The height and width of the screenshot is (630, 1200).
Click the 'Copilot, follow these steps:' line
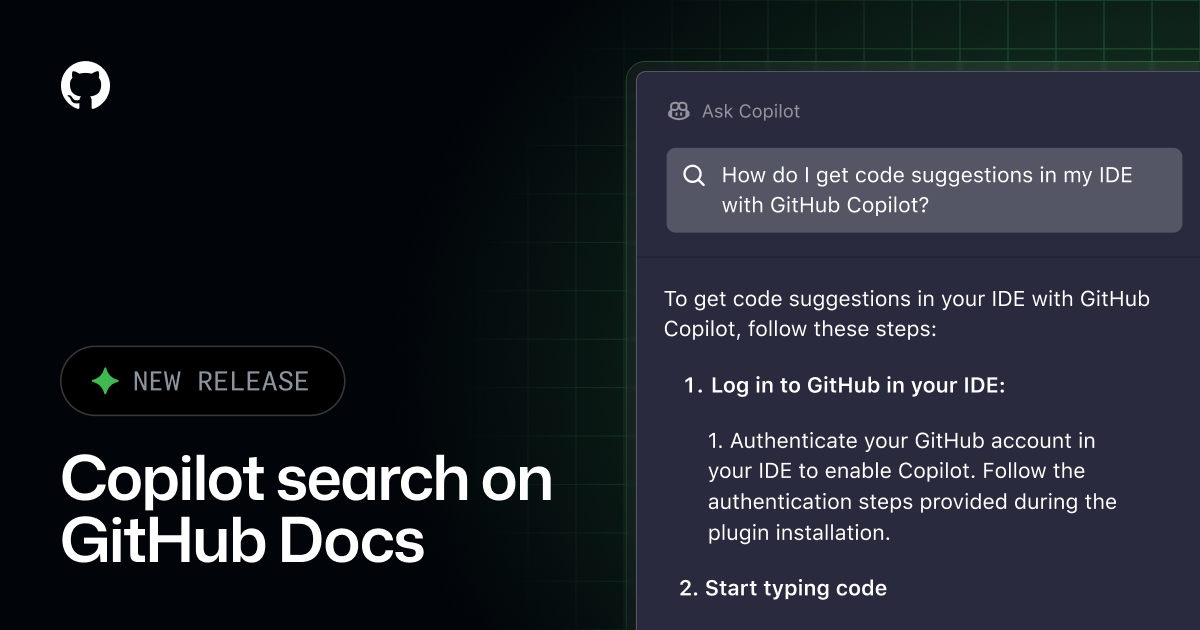tap(799, 329)
